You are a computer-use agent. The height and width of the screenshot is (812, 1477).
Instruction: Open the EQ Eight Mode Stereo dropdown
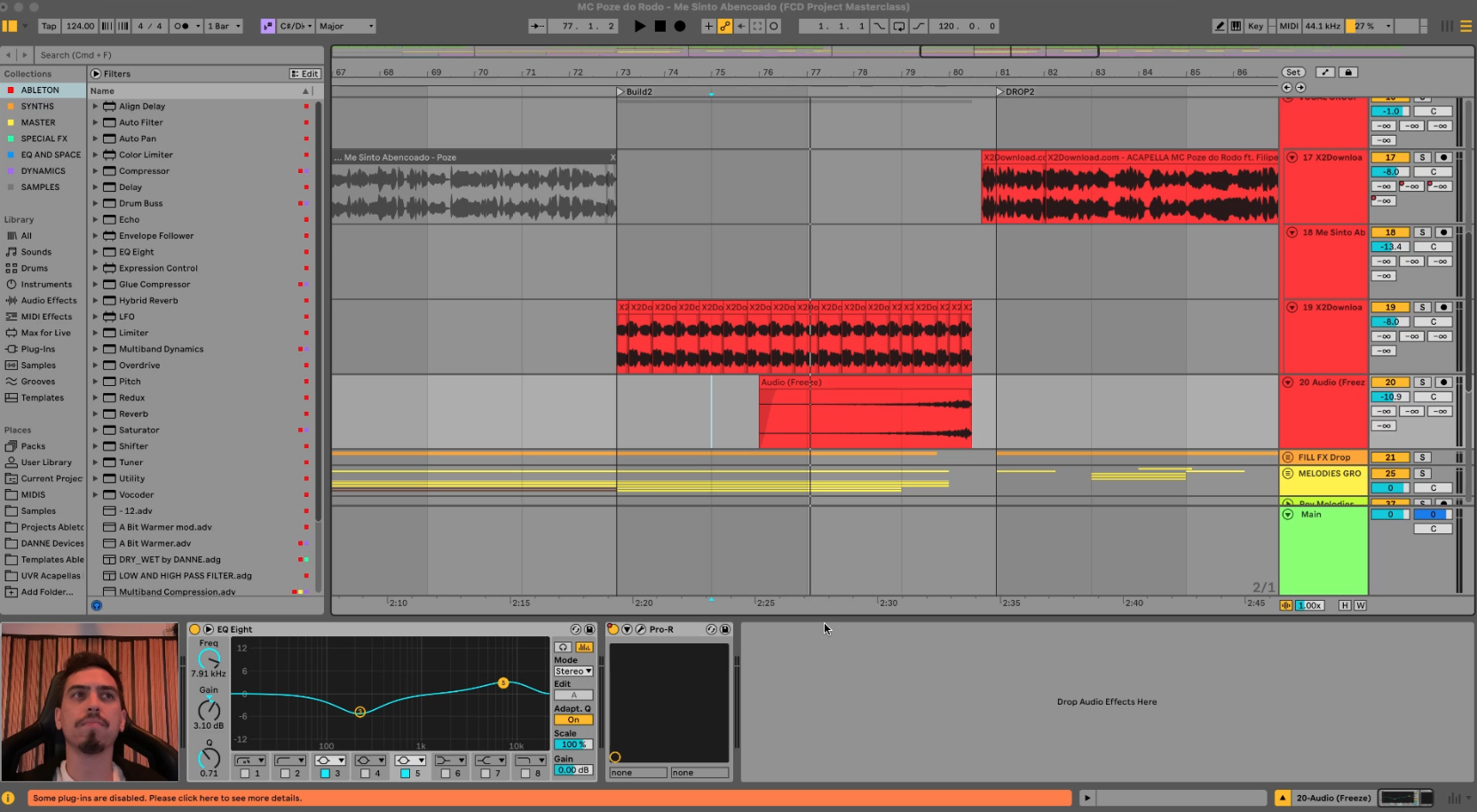(x=573, y=672)
